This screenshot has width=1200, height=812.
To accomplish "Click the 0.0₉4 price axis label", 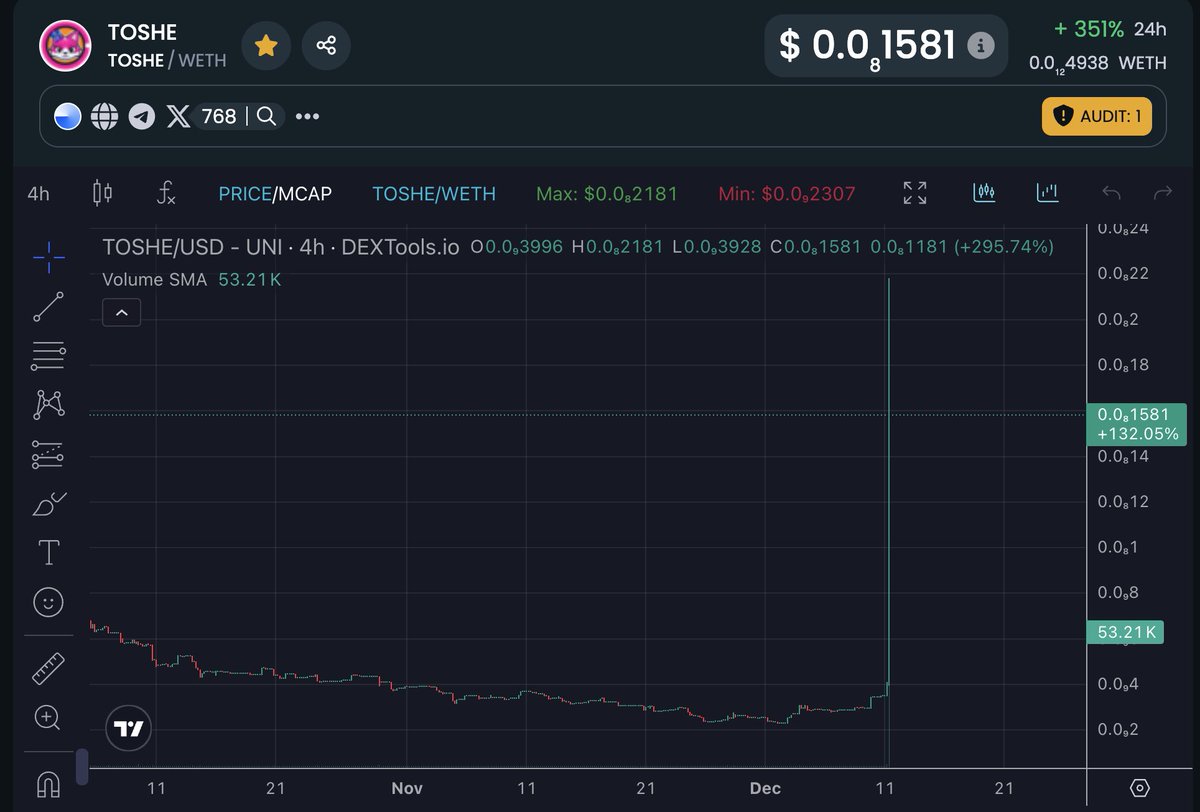I will pos(1119,684).
